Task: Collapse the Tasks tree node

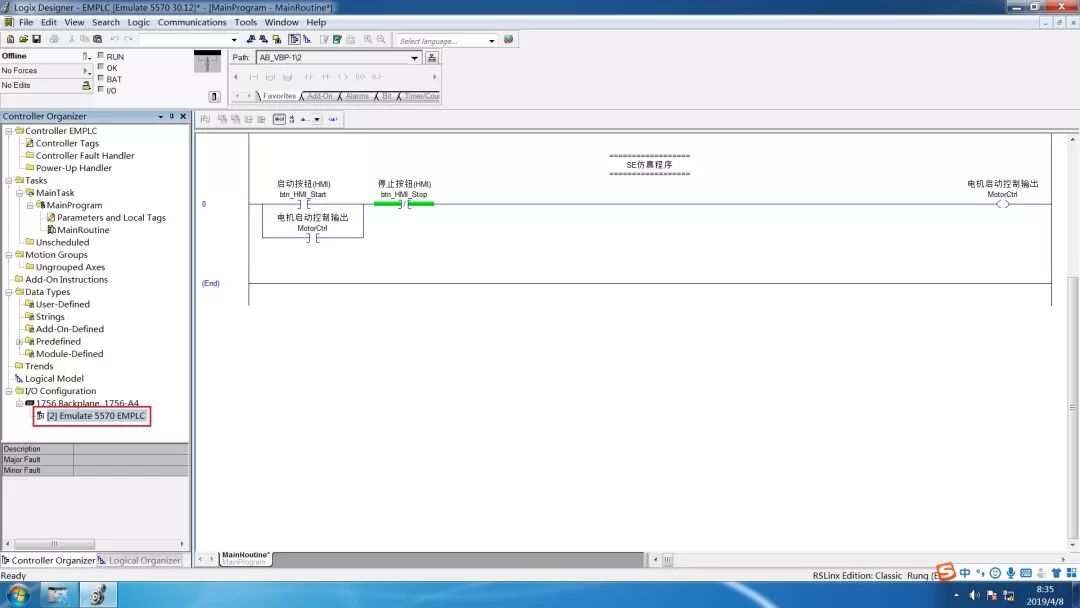Action: tap(9, 180)
